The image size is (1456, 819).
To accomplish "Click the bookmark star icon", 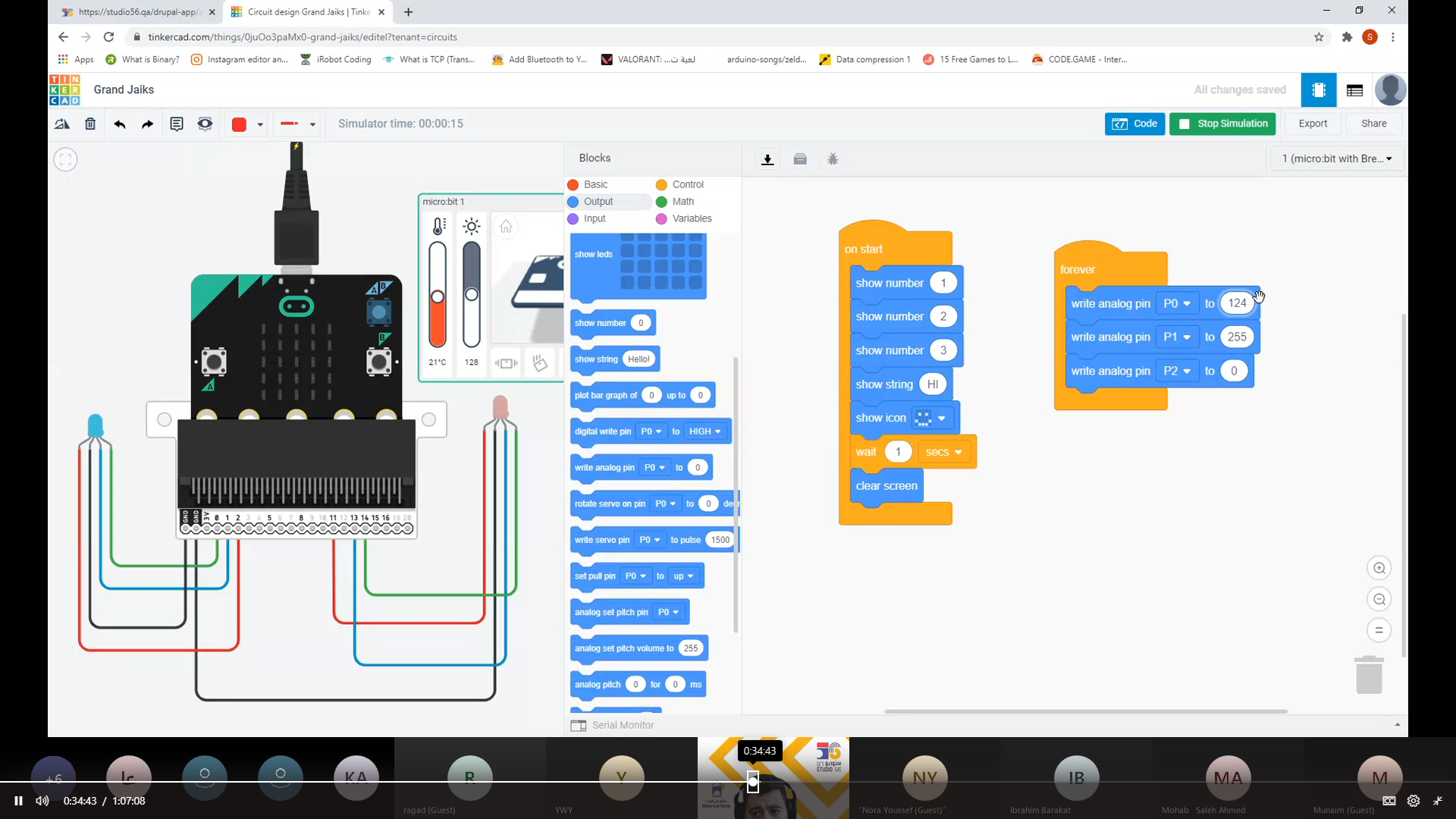I will click(x=1319, y=36).
